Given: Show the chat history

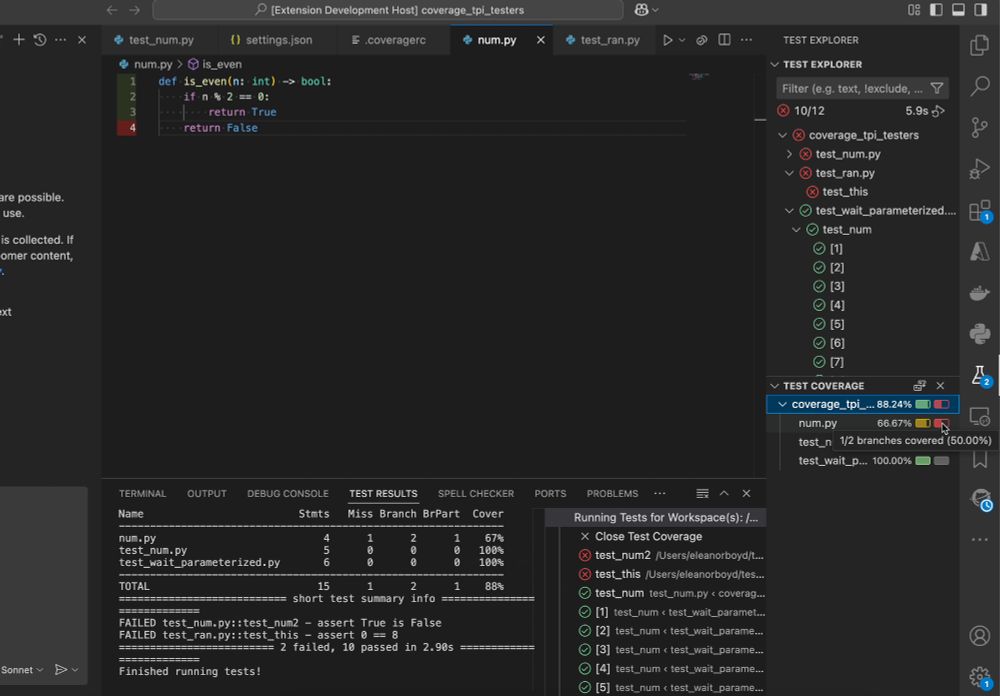Looking at the screenshot, I should coord(40,40).
